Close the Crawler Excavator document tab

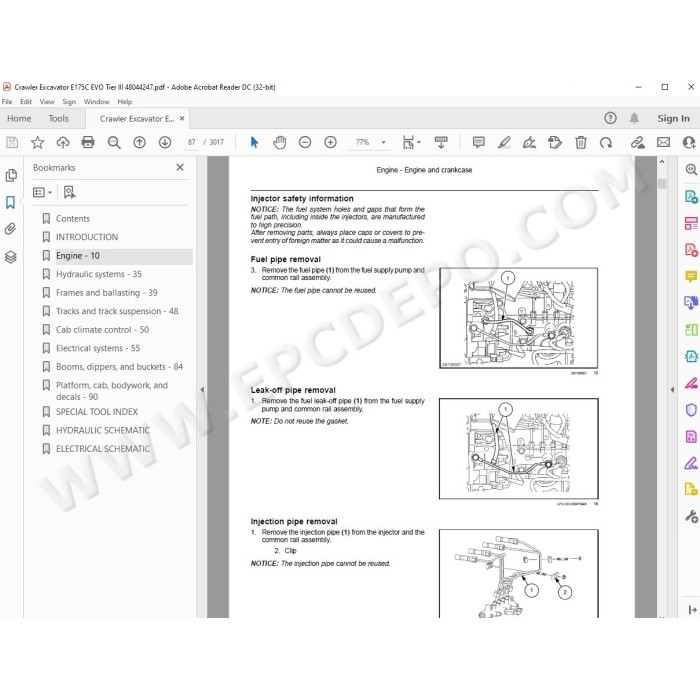pyautogui.click(x=182, y=118)
